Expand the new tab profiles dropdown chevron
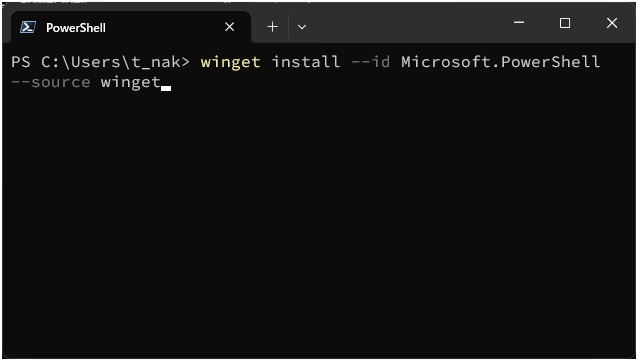Viewport: 640px width, 360px height. click(302, 27)
